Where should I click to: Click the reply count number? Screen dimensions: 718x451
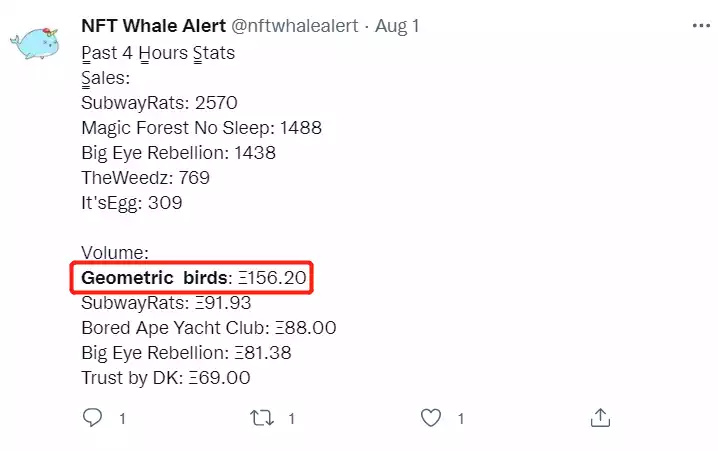[123, 418]
